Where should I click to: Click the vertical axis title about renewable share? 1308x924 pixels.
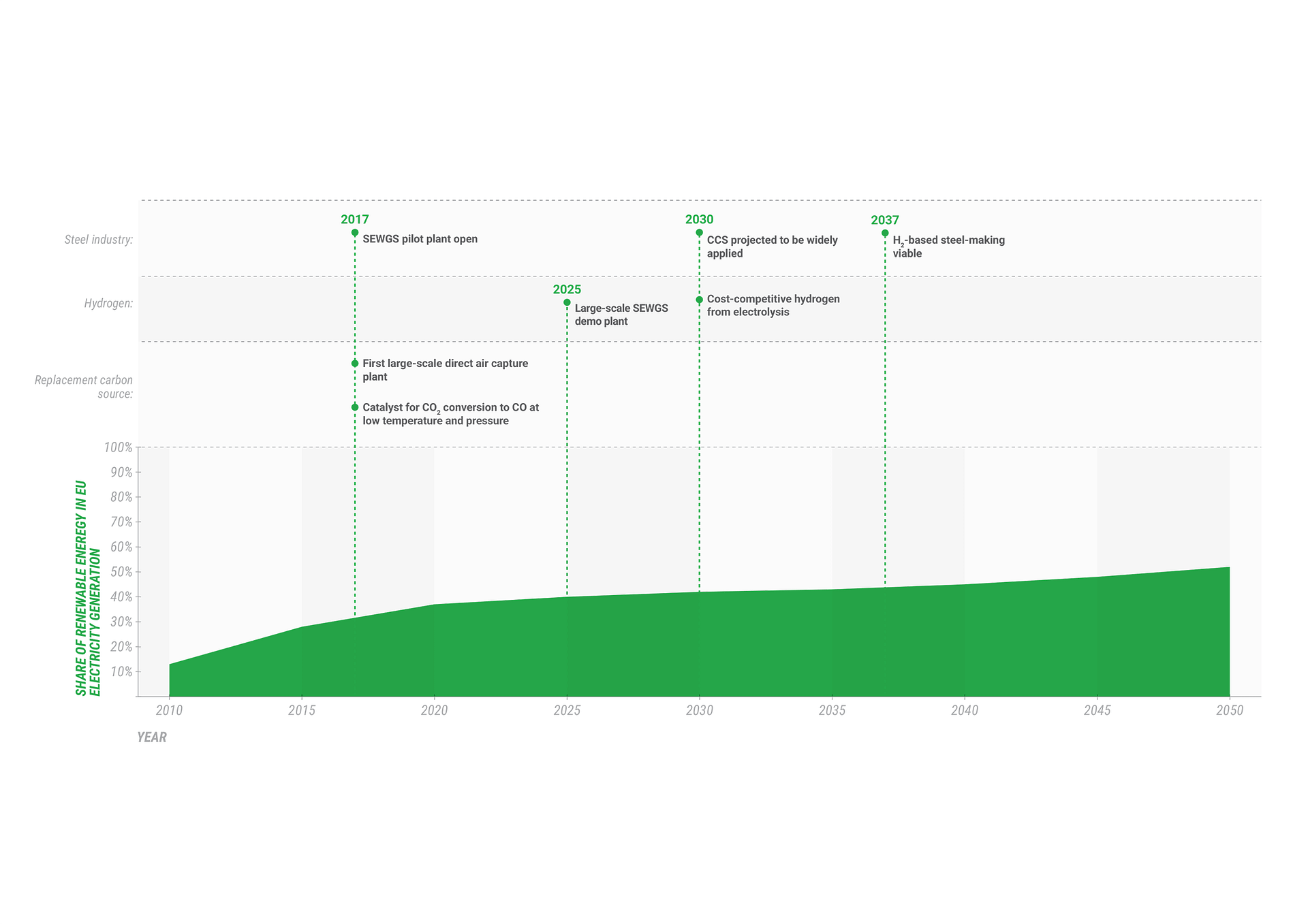click(x=88, y=588)
